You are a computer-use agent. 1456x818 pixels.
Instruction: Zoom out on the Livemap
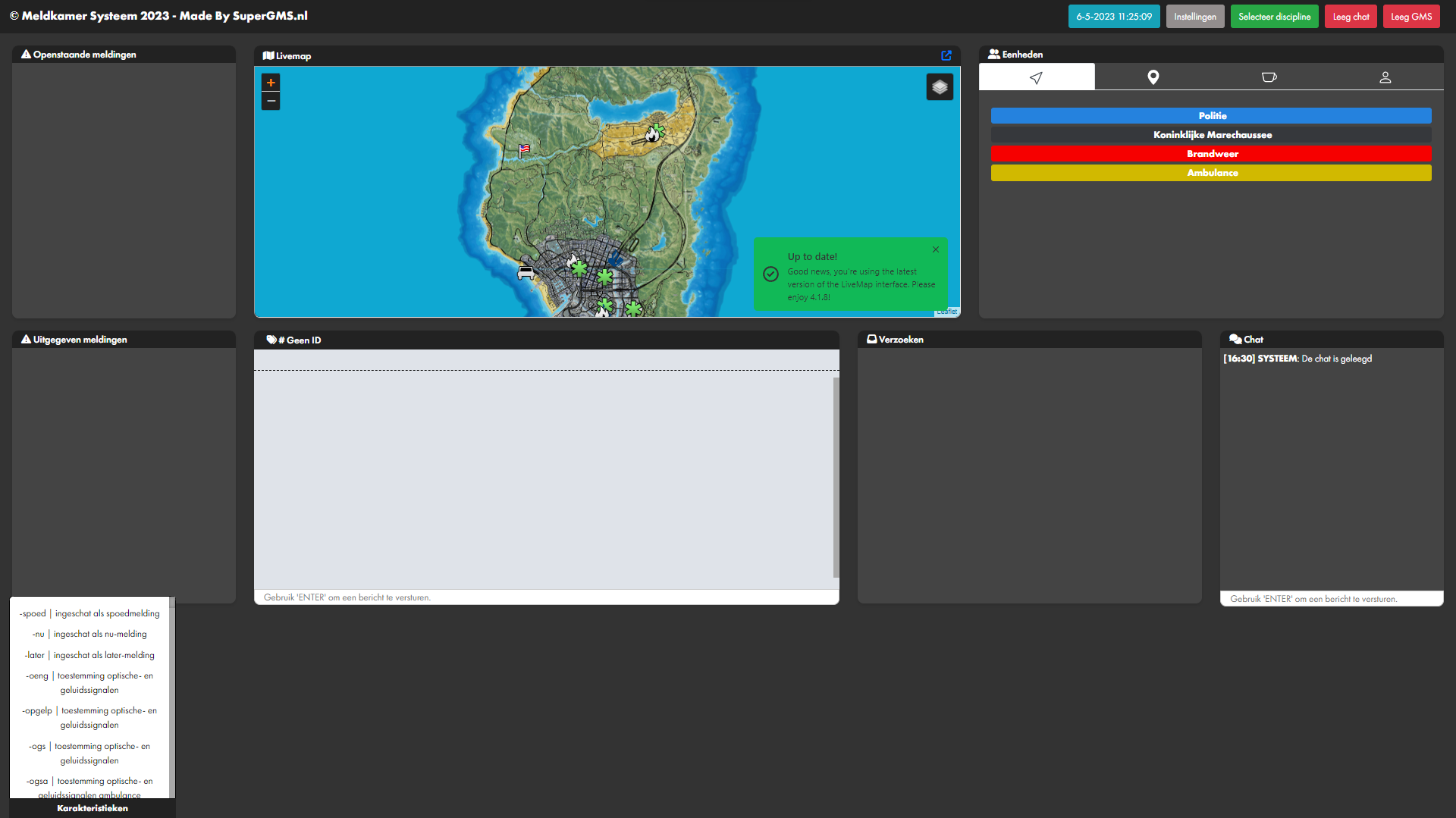(x=271, y=101)
